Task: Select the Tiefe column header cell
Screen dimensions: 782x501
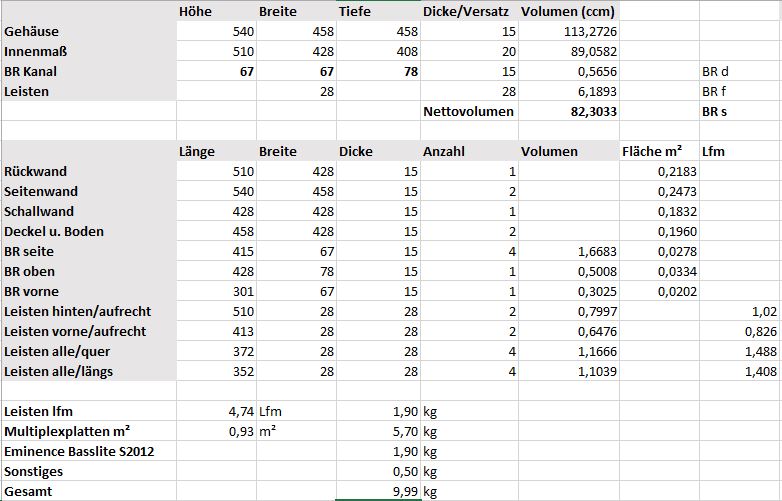Action: [x=379, y=11]
